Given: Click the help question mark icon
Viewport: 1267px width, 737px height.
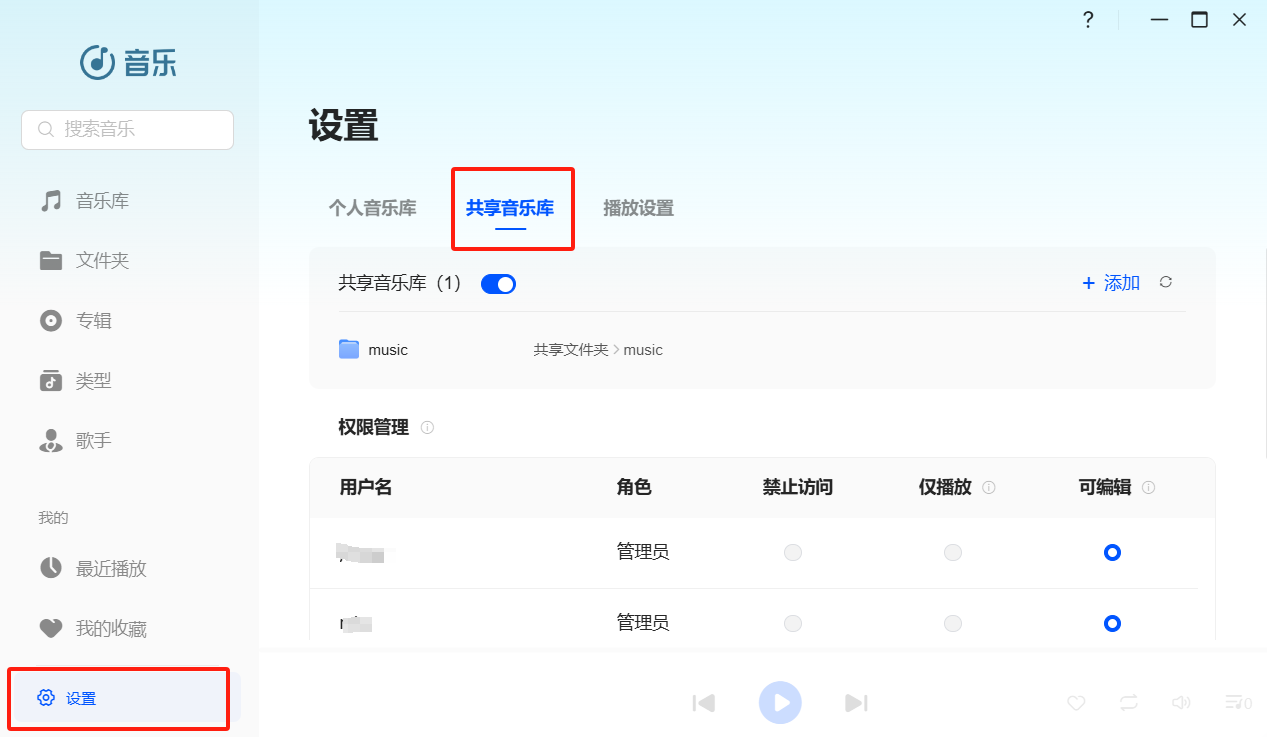Looking at the screenshot, I should click(x=1088, y=20).
